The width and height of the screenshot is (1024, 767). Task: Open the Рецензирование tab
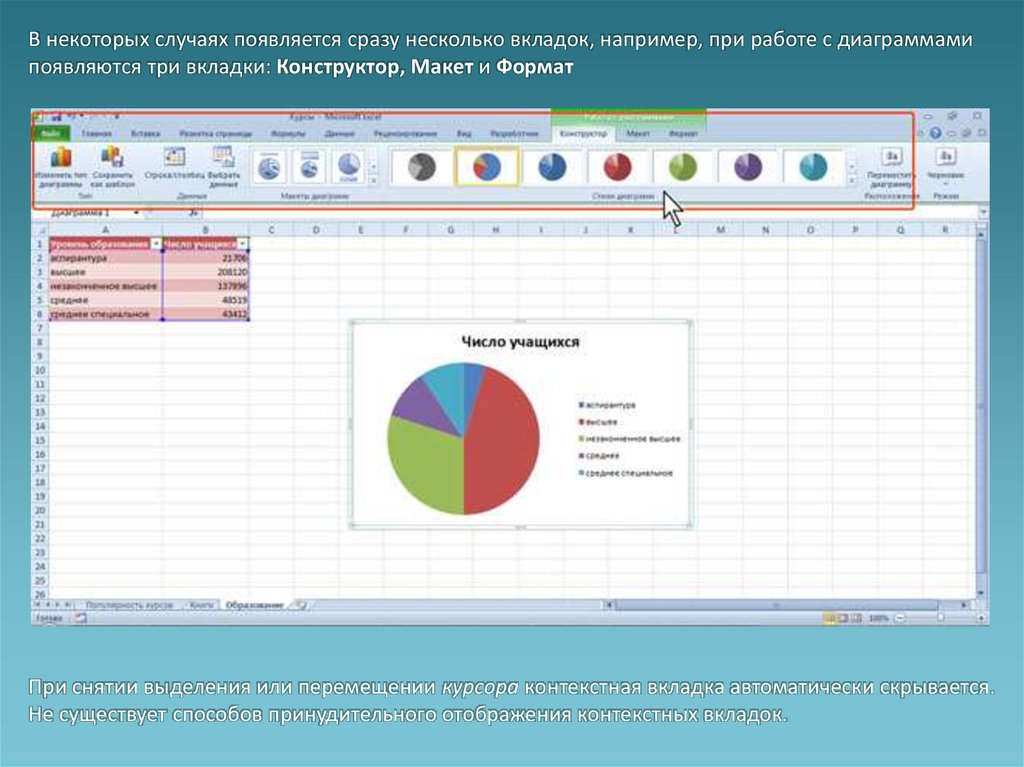(x=405, y=133)
